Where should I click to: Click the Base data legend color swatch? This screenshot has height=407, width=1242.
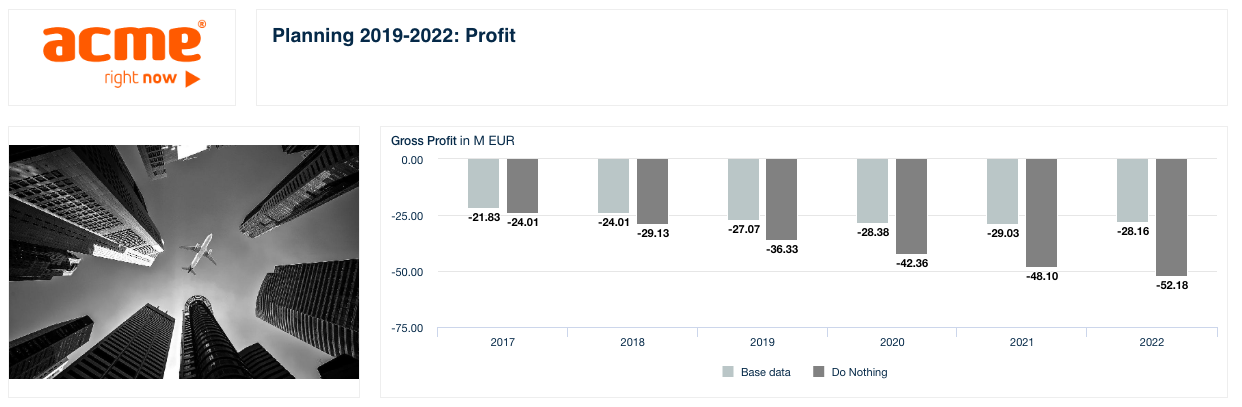[x=728, y=373]
